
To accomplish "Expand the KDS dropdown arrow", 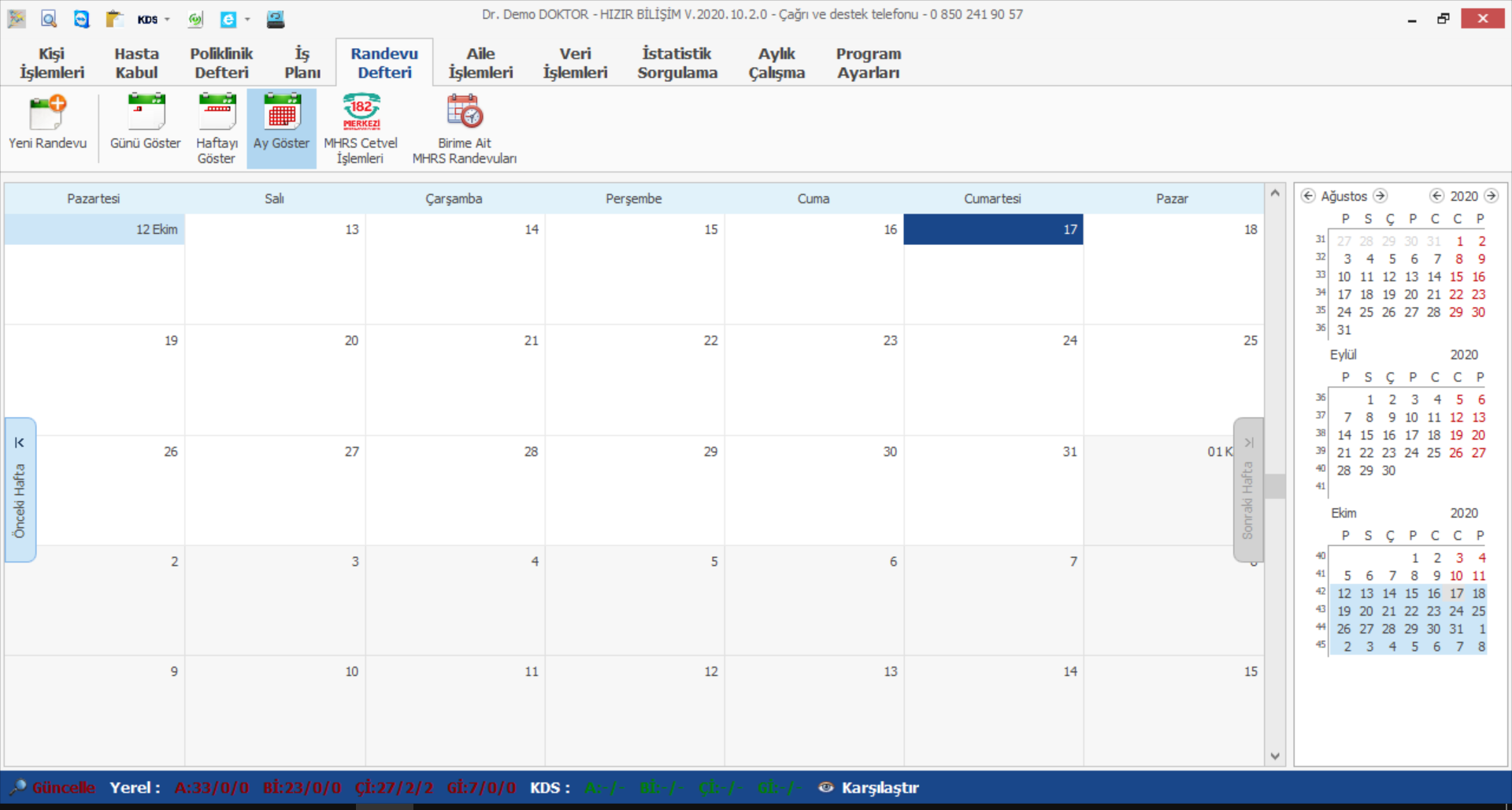I will (167, 20).
